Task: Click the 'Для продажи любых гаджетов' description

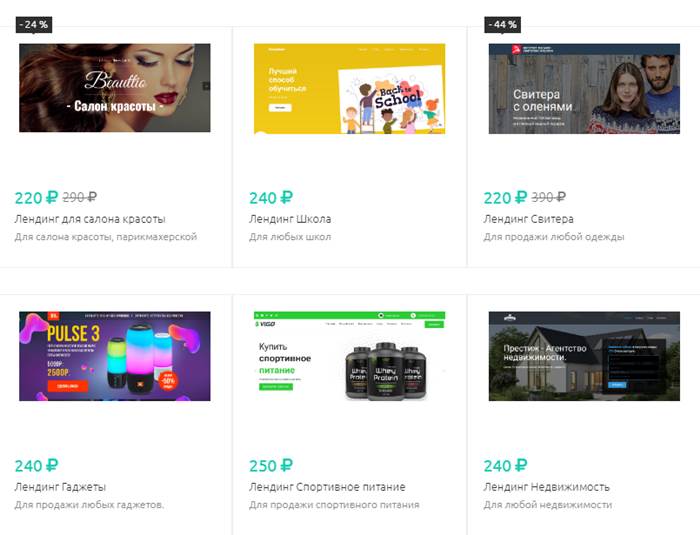Action: point(89,505)
